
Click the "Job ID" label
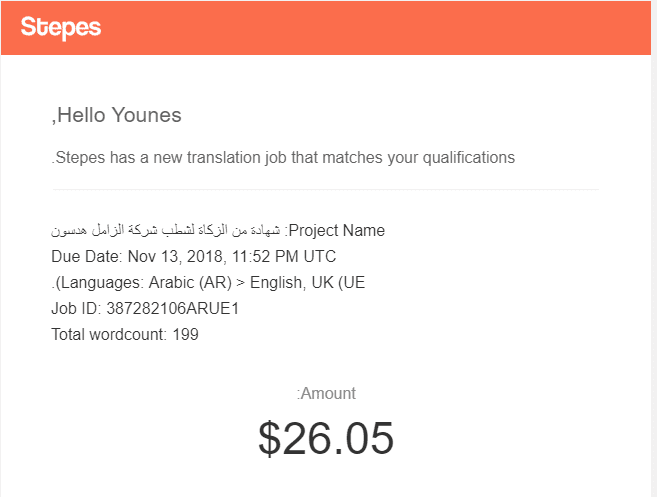tap(74, 308)
